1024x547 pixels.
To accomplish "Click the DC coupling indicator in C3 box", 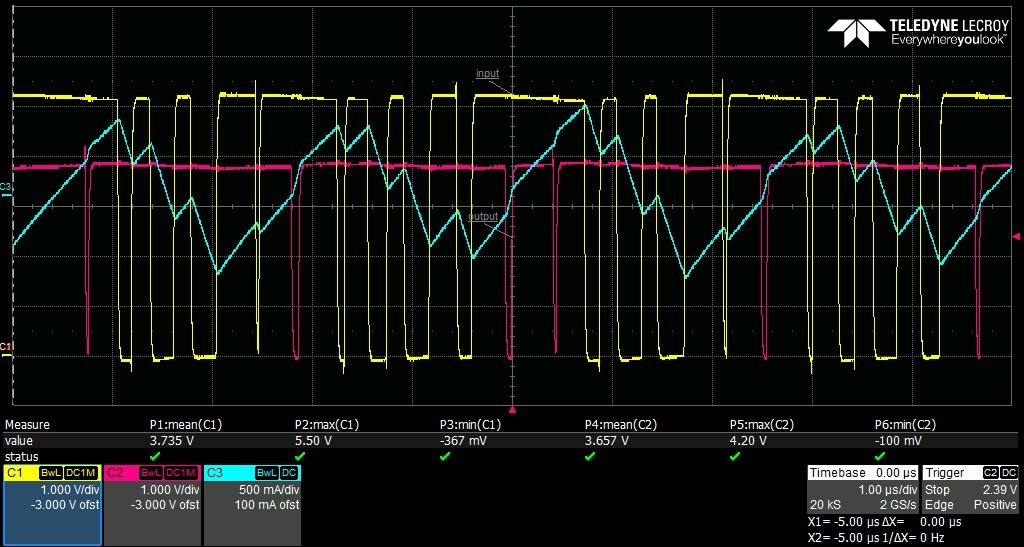I will click(290, 473).
